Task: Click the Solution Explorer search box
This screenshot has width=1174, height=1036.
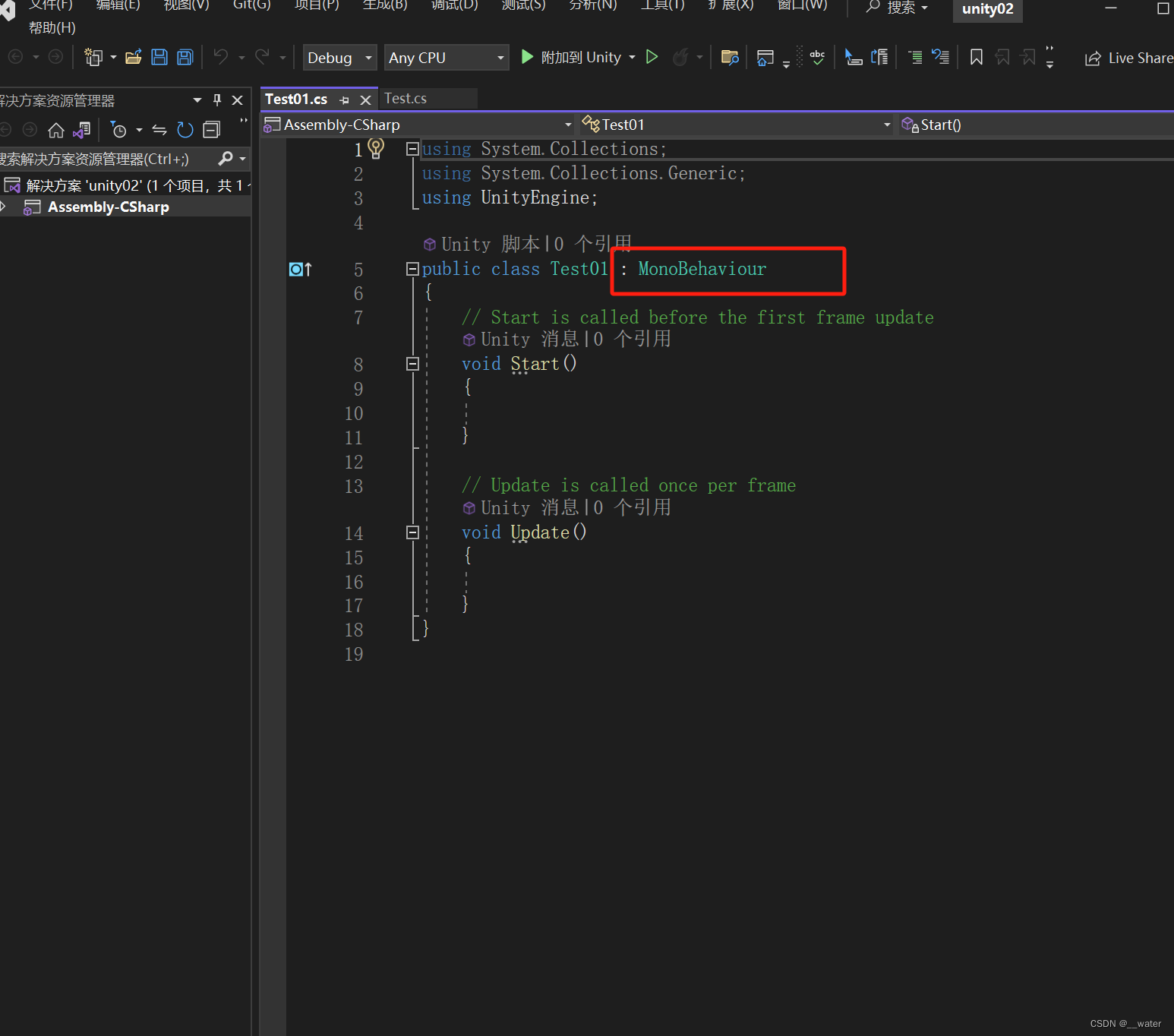Action: (99, 159)
